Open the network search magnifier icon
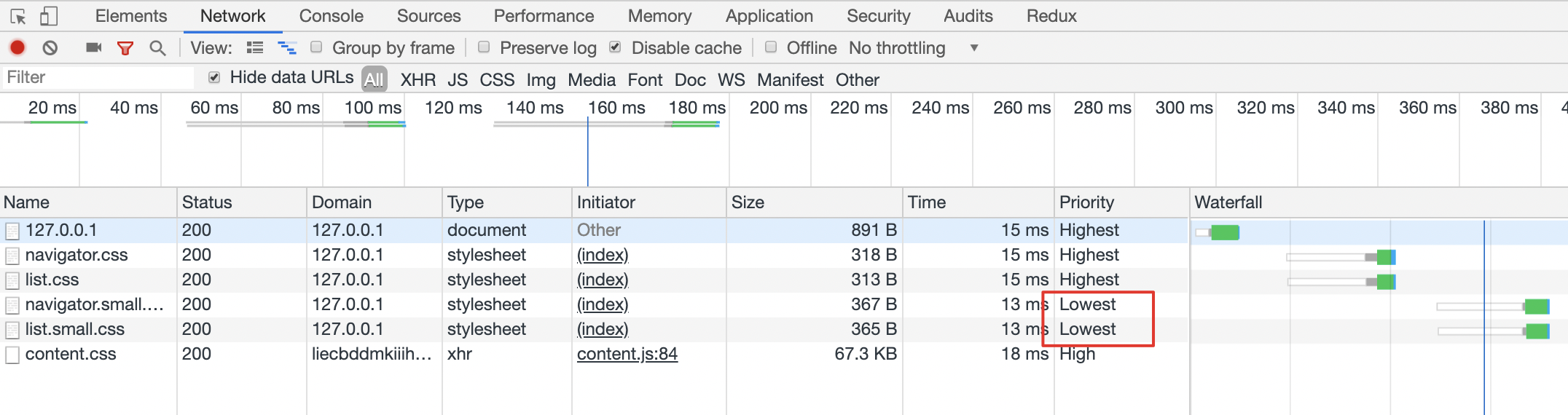Image resolution: width=1568 pixels, height=415 pixels. pos(157,48)
